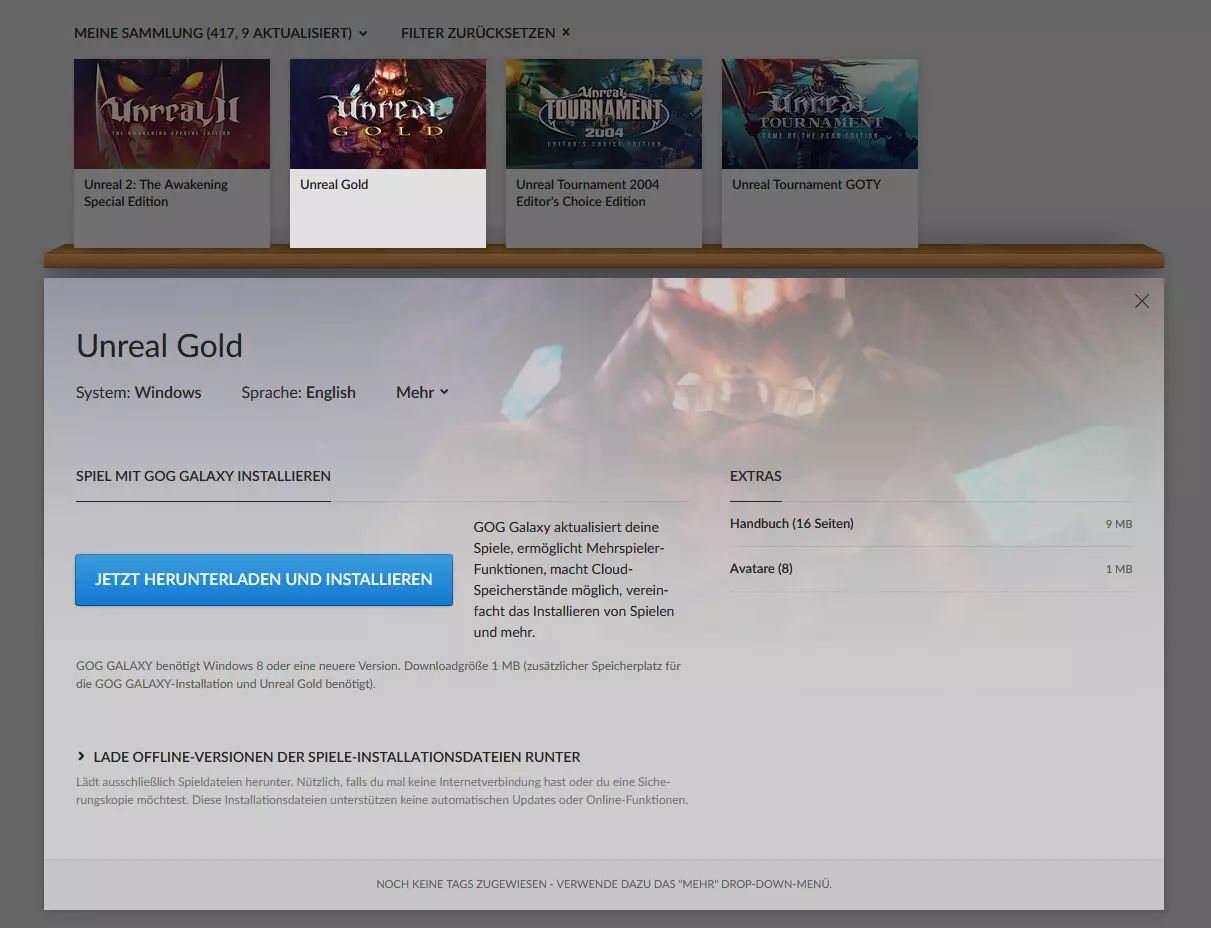This screenshot has width=1211, height=928.
Task: Open Unreal 2: The Awakening cover thumbnail
Action: pyautogui.click(x=172, y=114)
